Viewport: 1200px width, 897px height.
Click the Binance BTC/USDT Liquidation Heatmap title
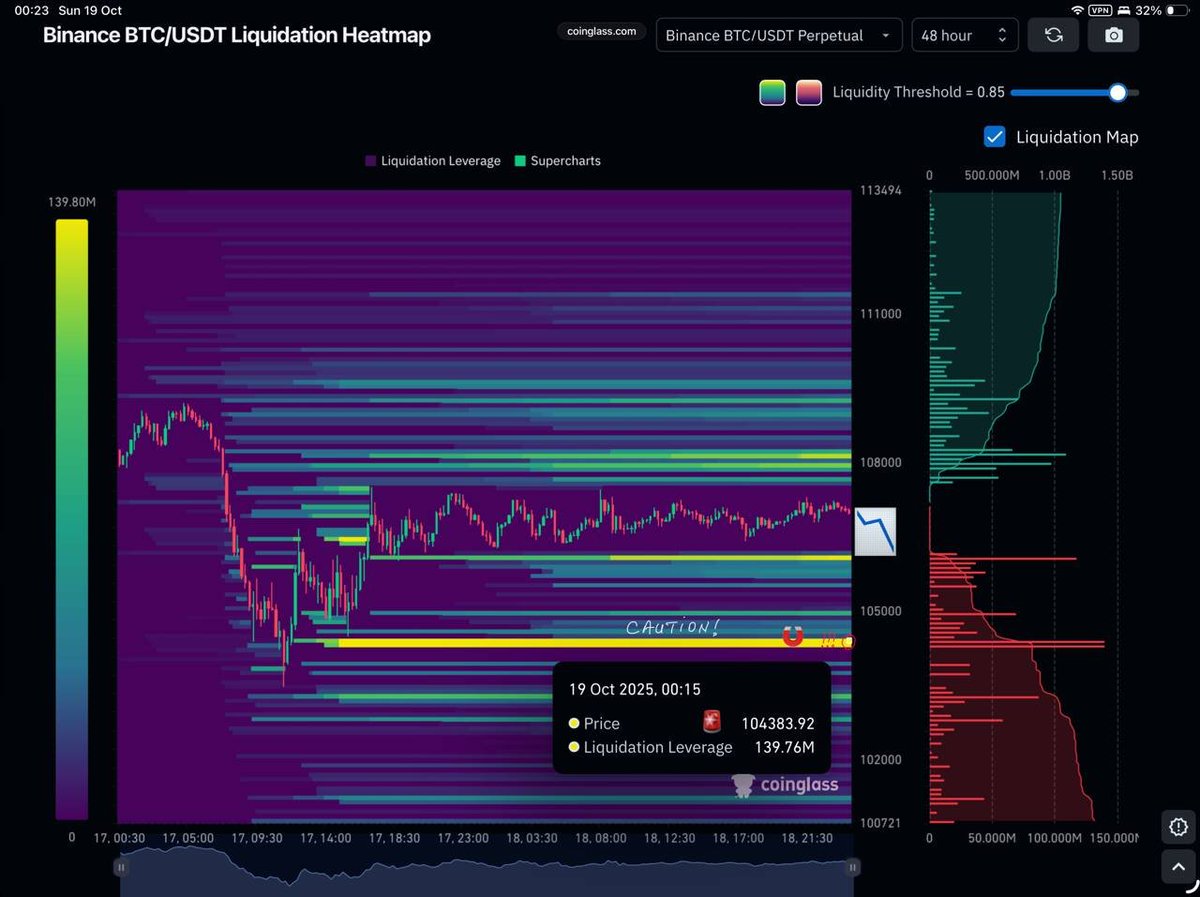(237, 35)
